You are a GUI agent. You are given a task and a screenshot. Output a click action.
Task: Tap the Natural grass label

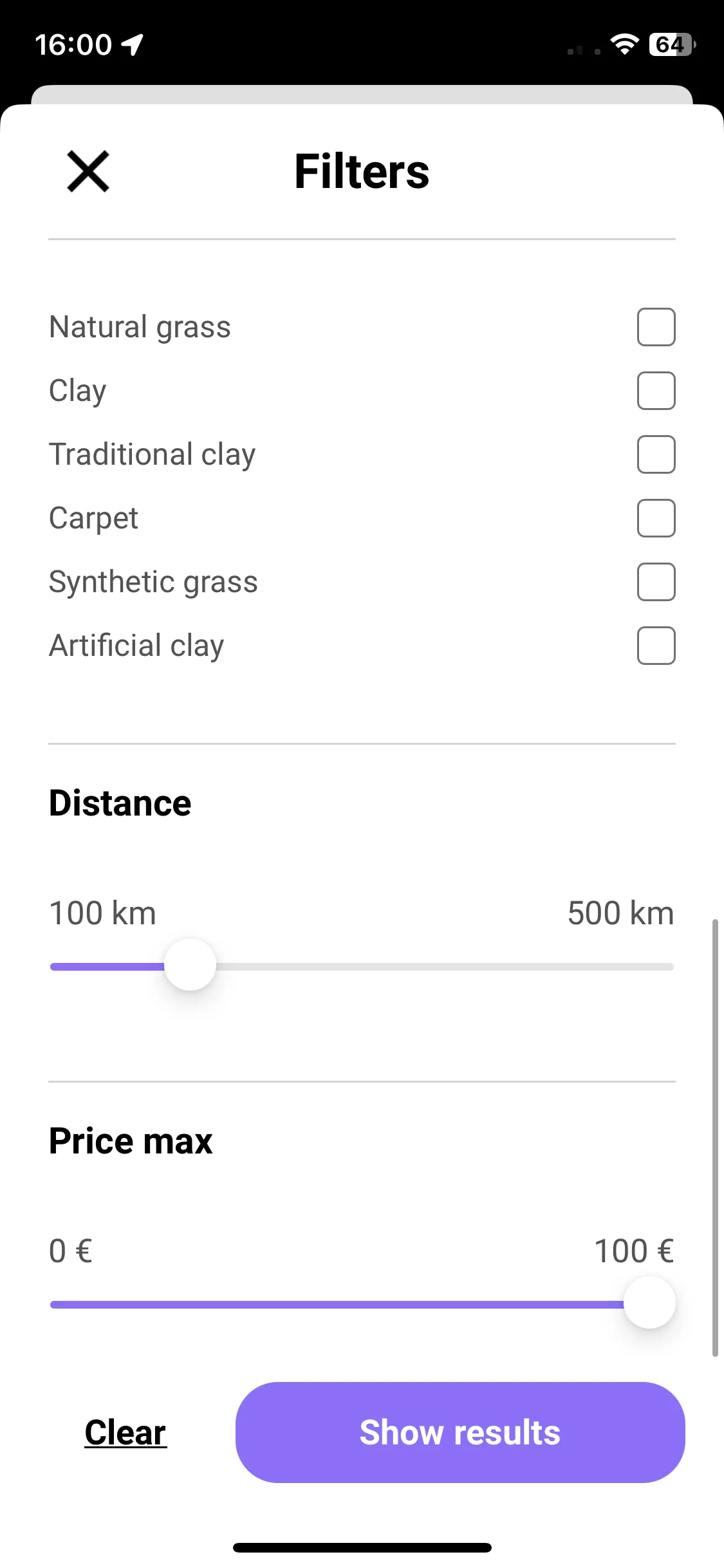140,327
